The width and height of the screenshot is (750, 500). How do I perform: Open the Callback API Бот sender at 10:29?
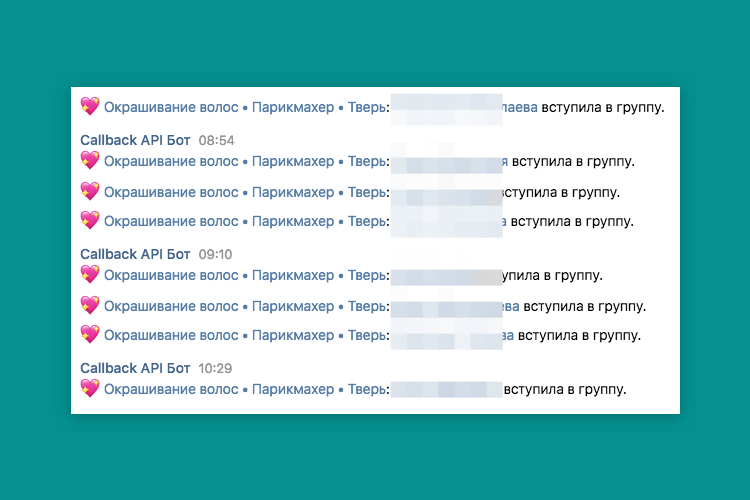(135, 368)
